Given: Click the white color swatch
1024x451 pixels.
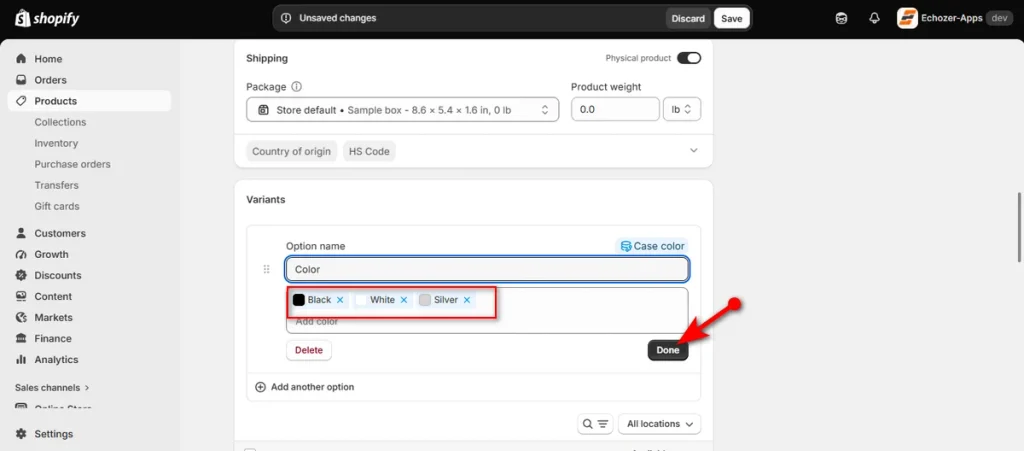Looking at the screenshot, I should tap(362, 300).
